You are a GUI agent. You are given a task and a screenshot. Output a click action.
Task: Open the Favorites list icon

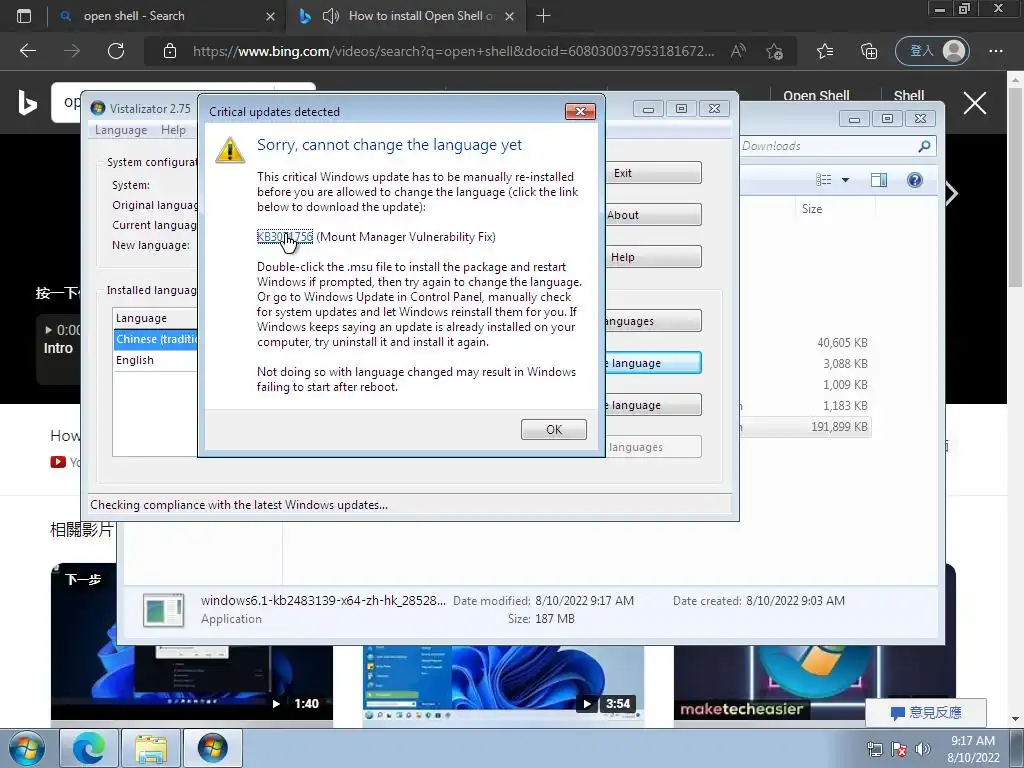click(x=825, y=51)
